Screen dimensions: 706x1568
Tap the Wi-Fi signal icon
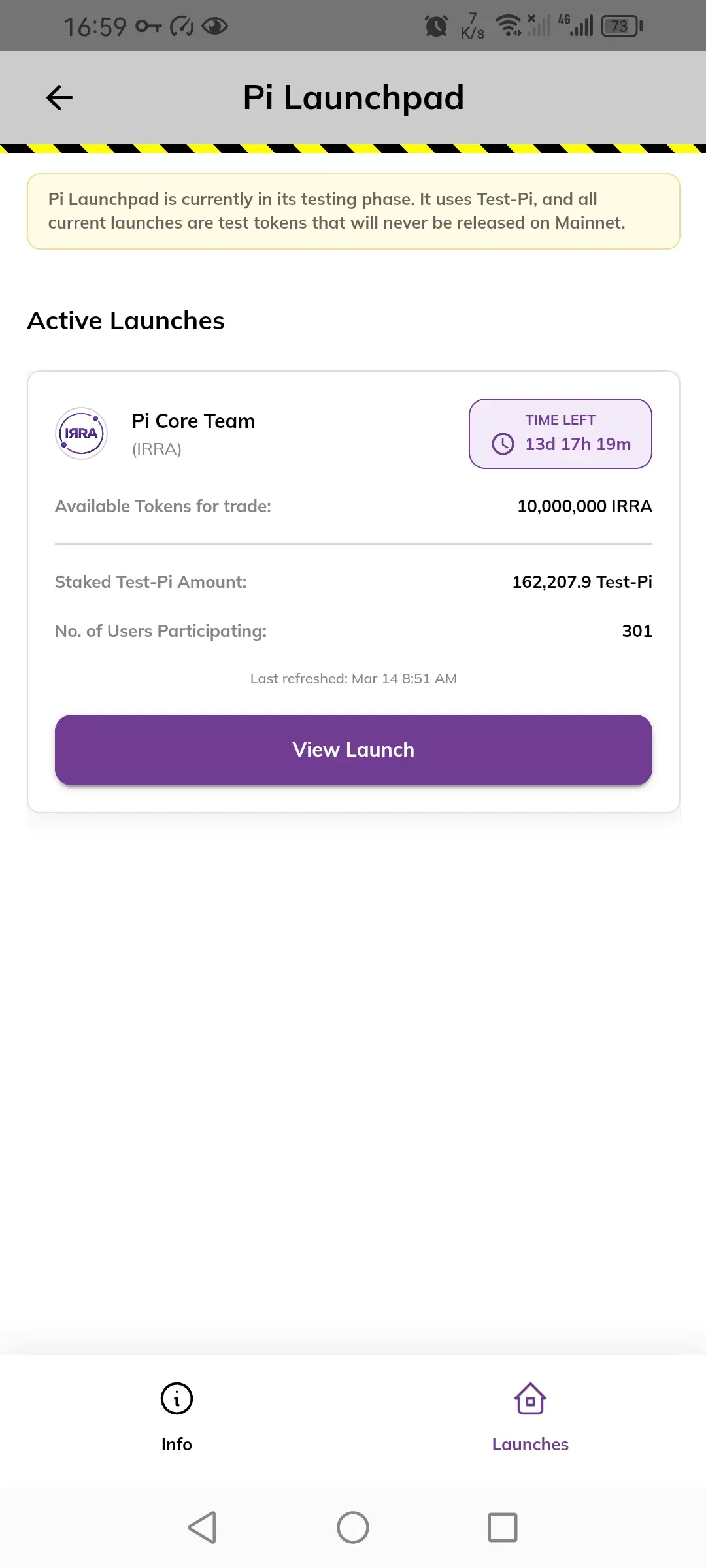tap(508, 26)
